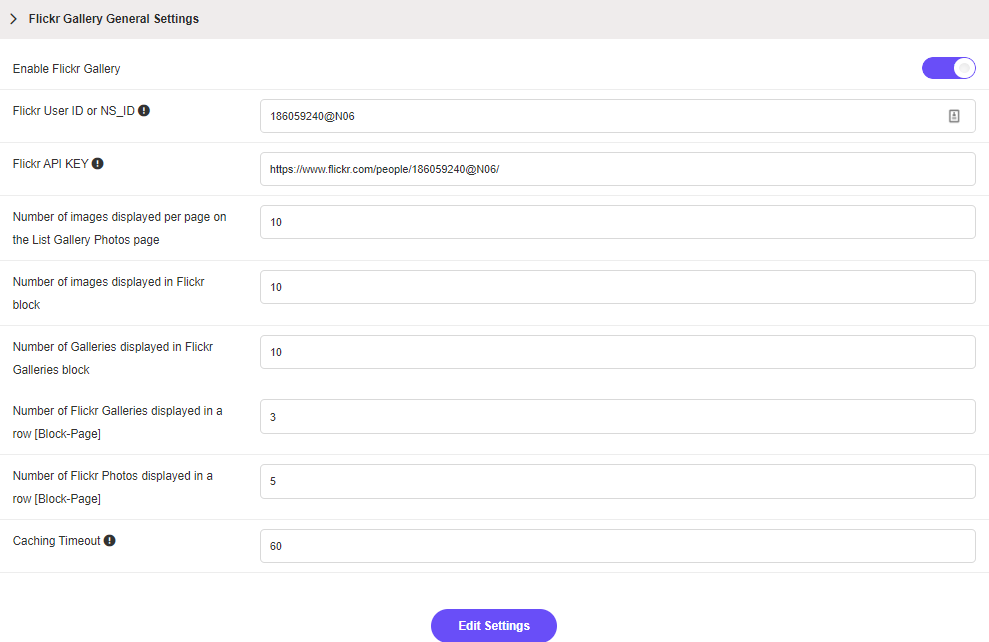The width and height of the screenshot is (989, 642).
Task: Edit the Caching Timeout value field
Action: tap(617, 546)
